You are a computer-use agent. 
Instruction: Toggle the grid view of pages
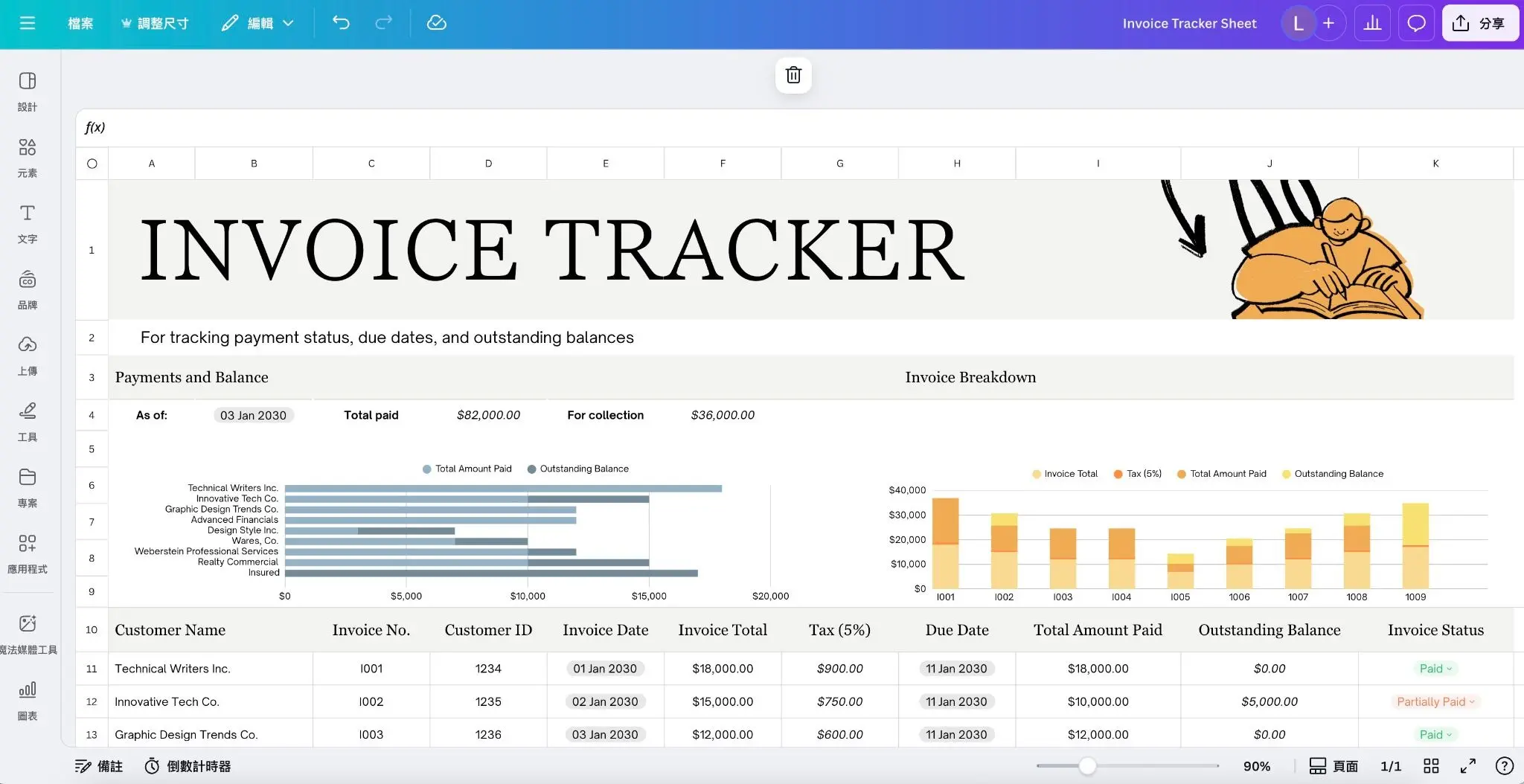pyautogui.click(x=1431, y=766)
